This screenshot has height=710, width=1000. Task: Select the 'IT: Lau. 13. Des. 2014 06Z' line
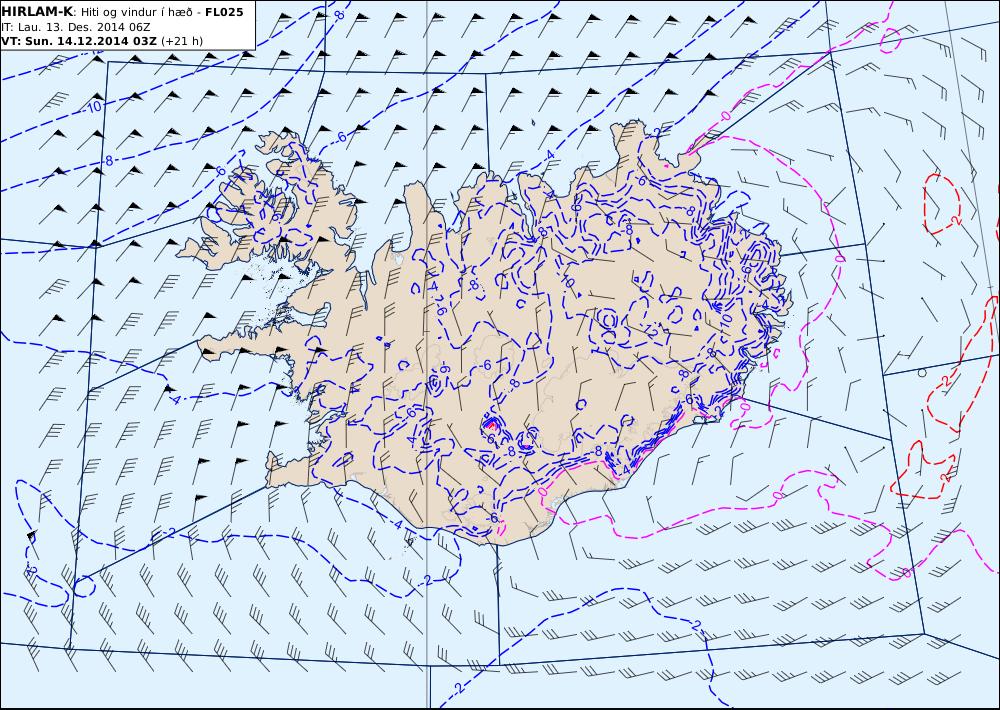(76, 27)
